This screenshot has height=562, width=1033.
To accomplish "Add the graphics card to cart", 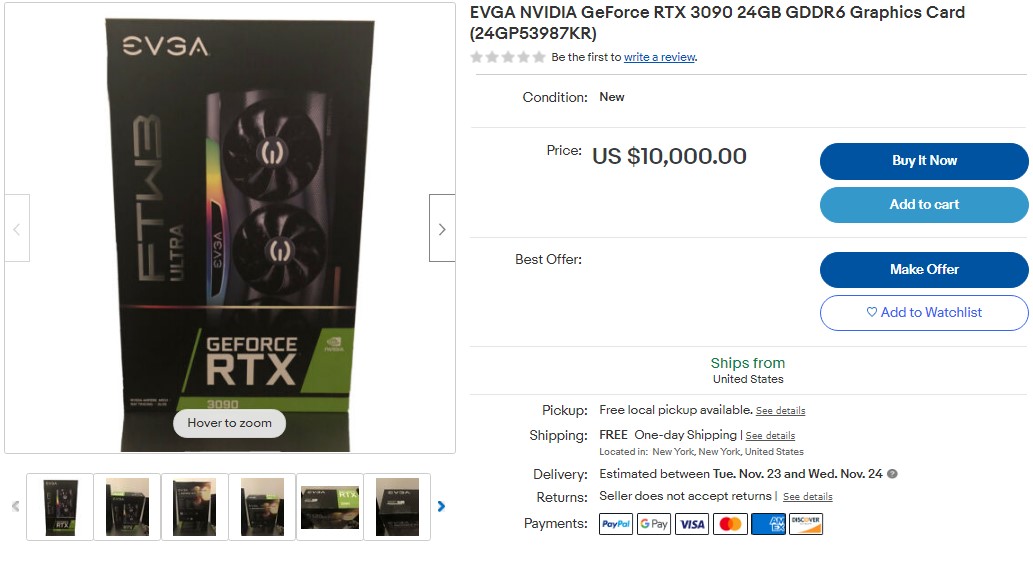I will pyautogui.click(x=924, y=205).
